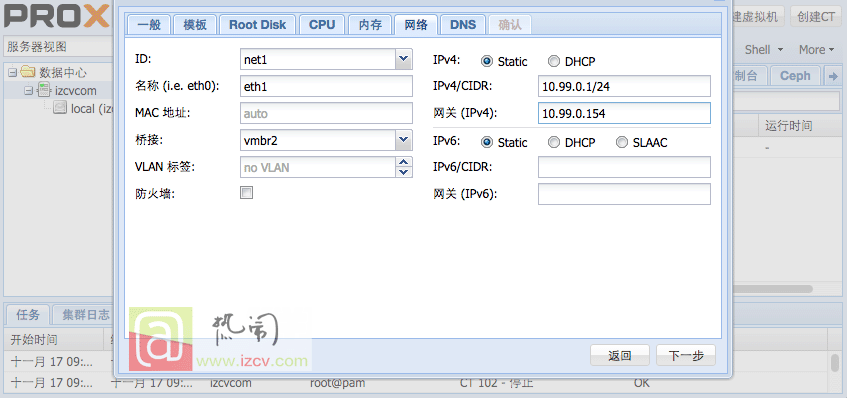Click the Proxmox logo

[56, 16]
